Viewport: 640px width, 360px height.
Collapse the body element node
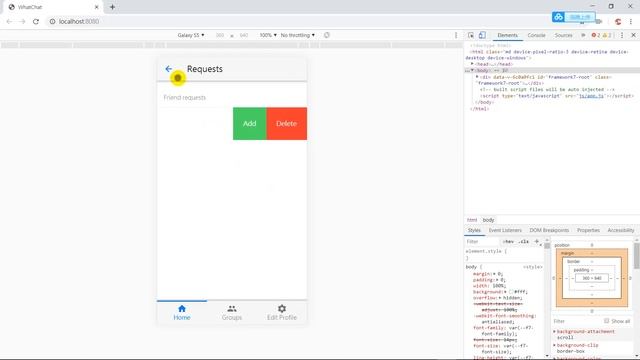[x=472, y=70]
